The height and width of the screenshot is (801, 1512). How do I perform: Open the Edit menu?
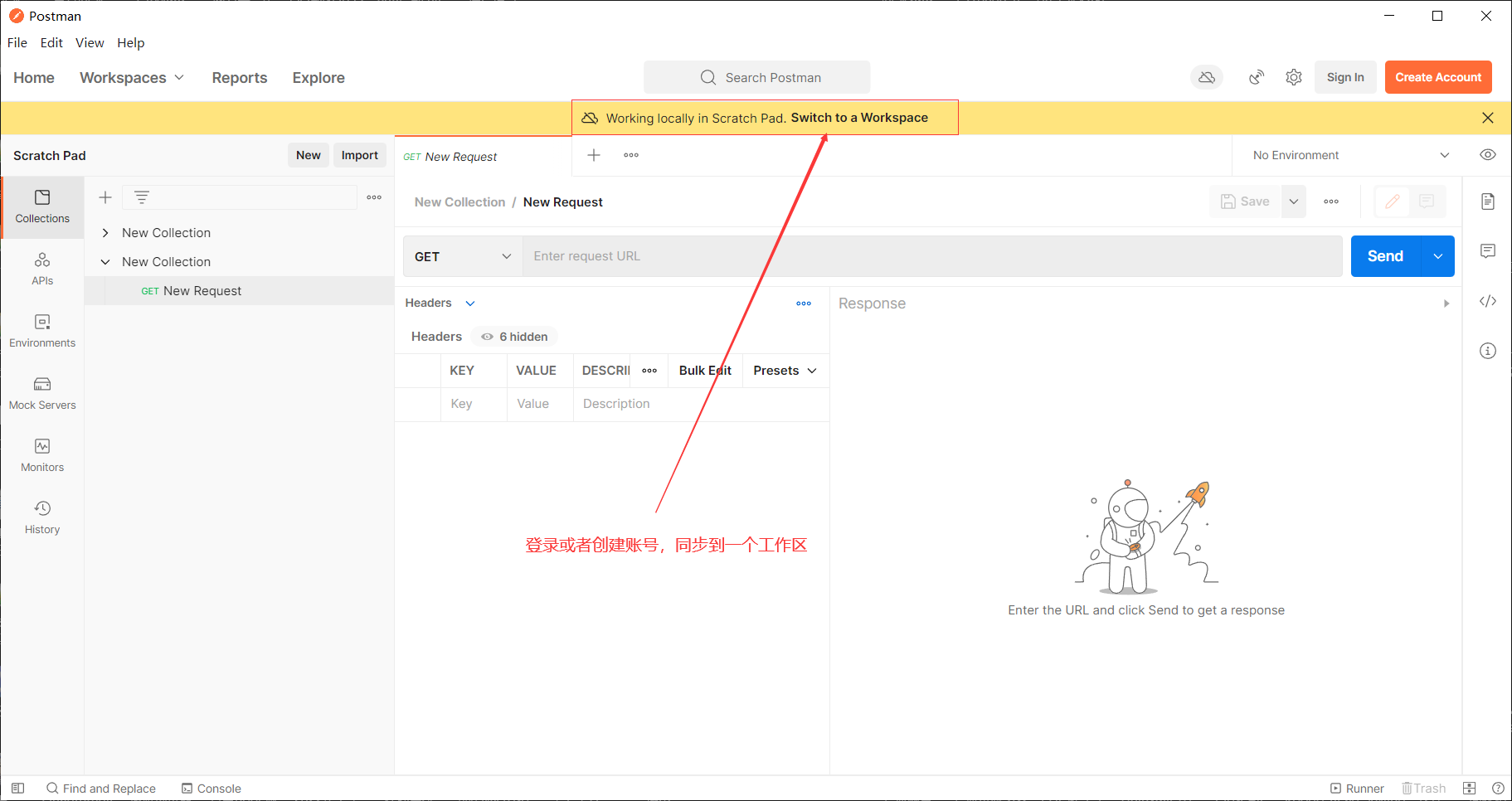[51, 43]
